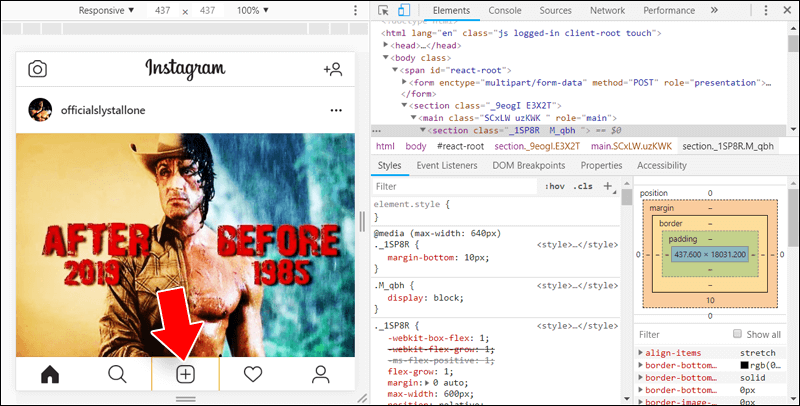Click the styles pane scrollbar thumb

point(627,197)
